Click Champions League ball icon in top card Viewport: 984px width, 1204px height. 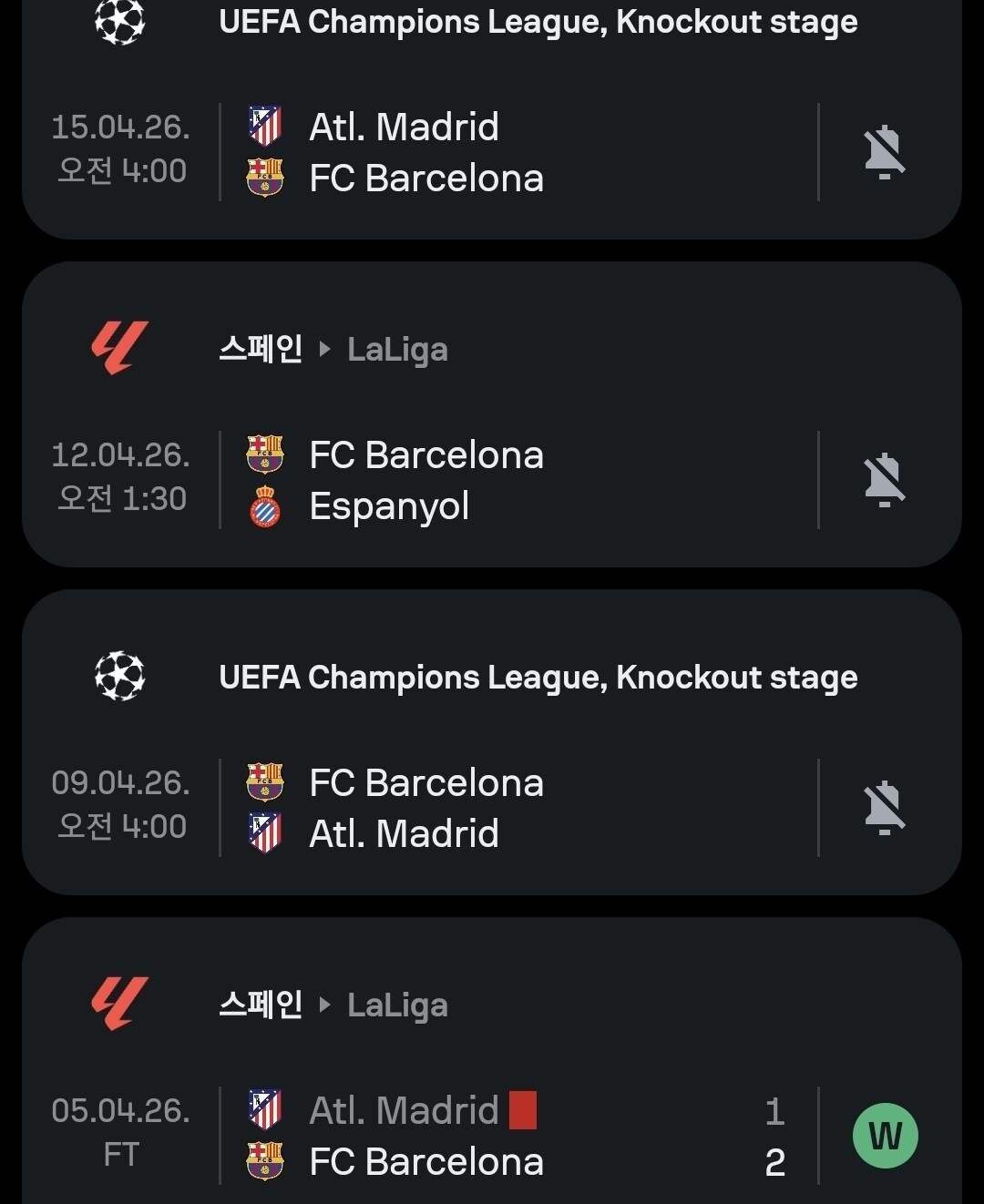click(120, 22)
